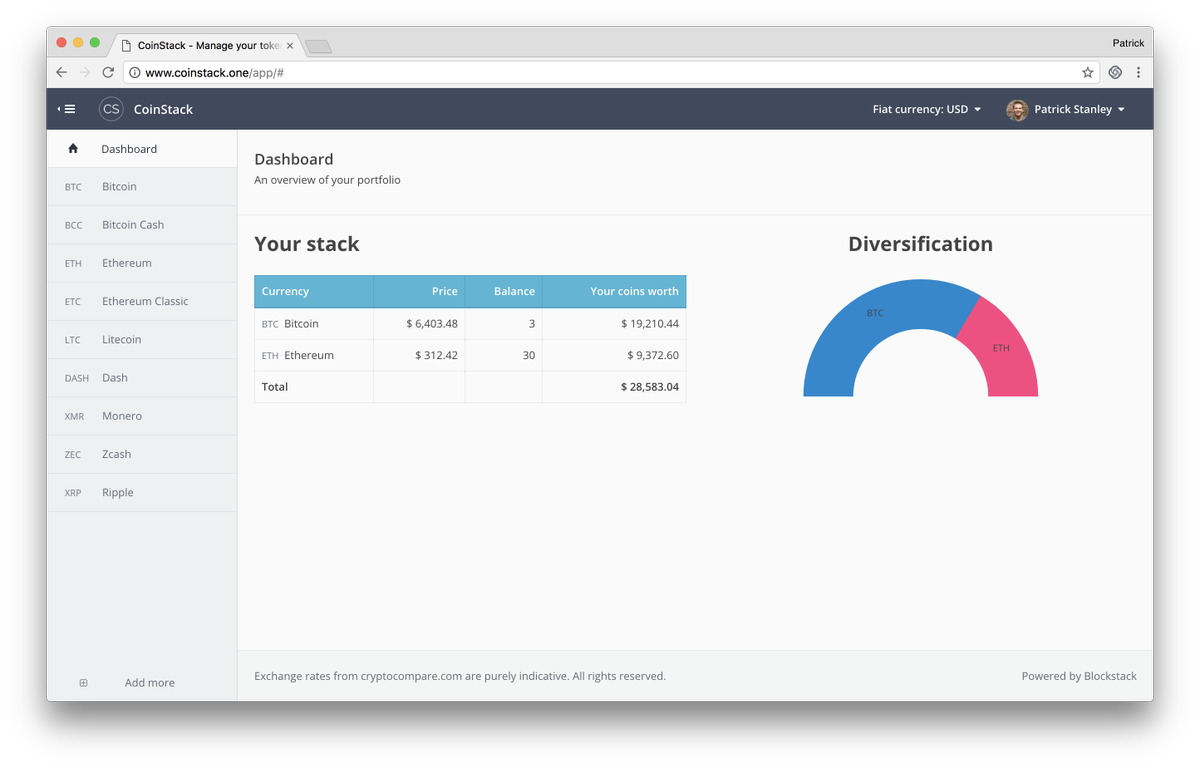Viewport: 1200px width, 768px height.
Task: Click the Blockstack link in footer
Action: (x=1110, y=676)
